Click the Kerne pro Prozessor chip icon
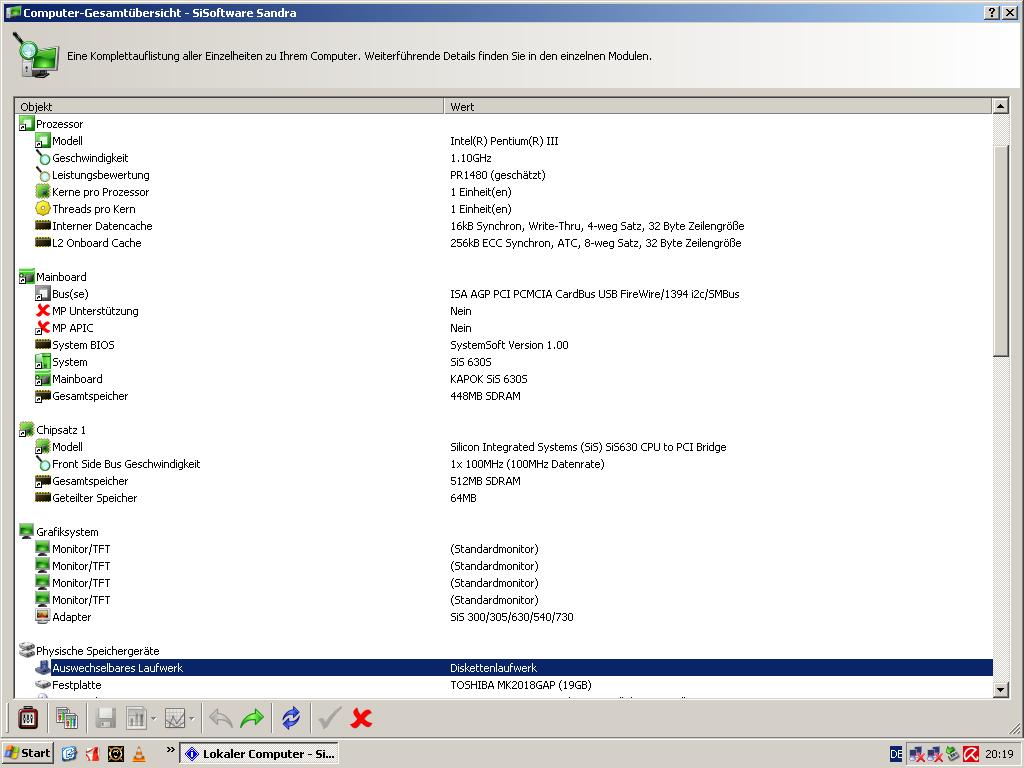1024x768 pixels. 42,191
